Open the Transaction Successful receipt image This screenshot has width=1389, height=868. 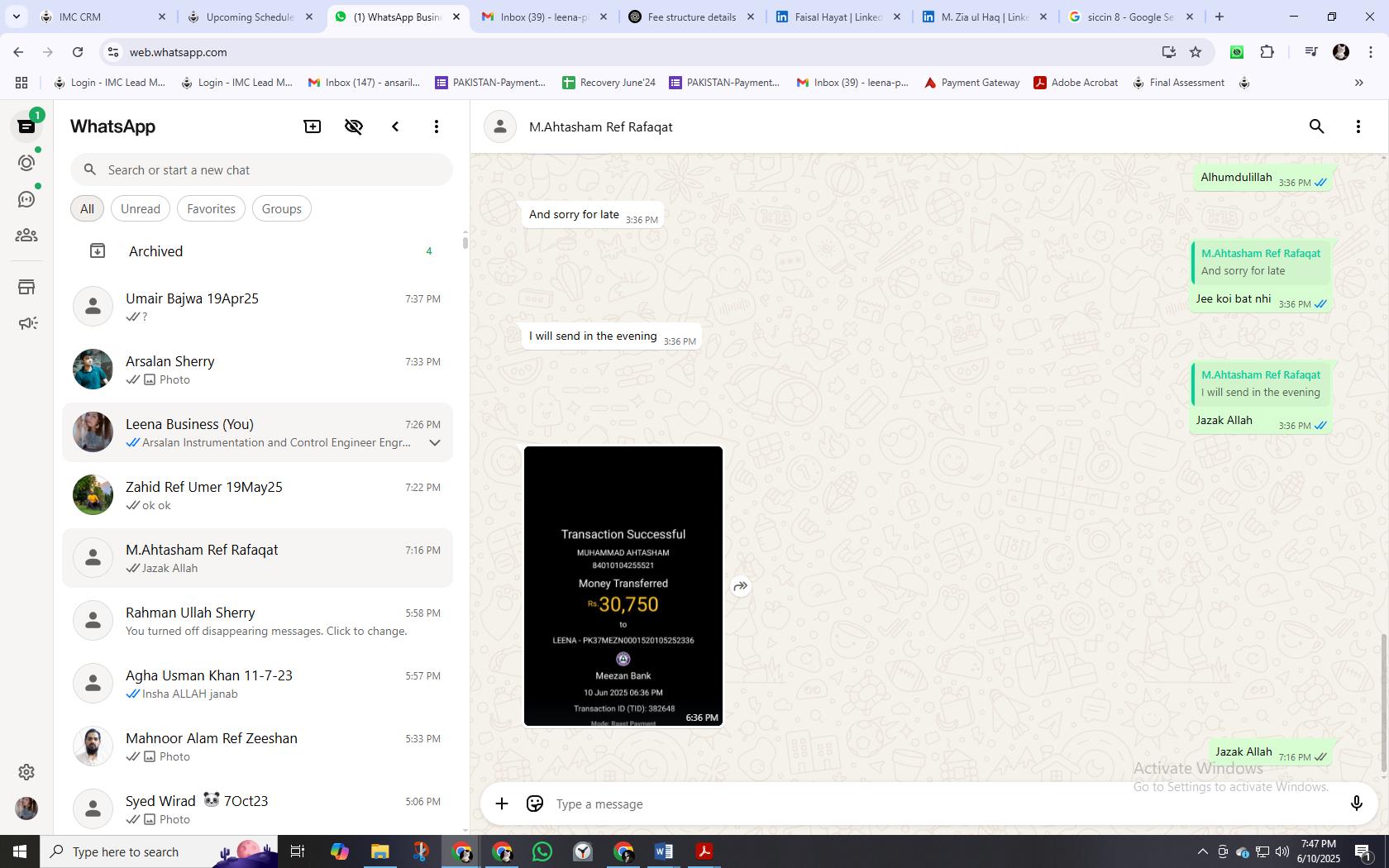coord(623,586)
